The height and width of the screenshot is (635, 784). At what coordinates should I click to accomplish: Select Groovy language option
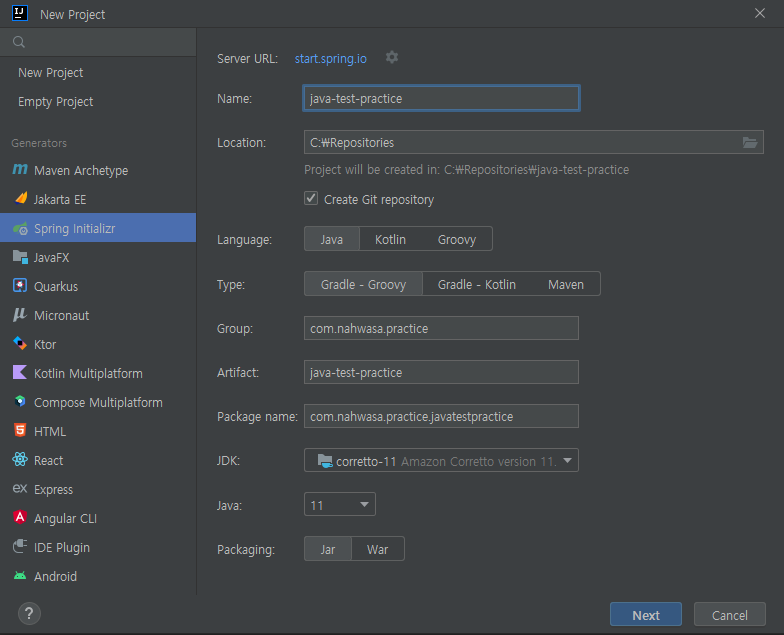click(456, 239)
